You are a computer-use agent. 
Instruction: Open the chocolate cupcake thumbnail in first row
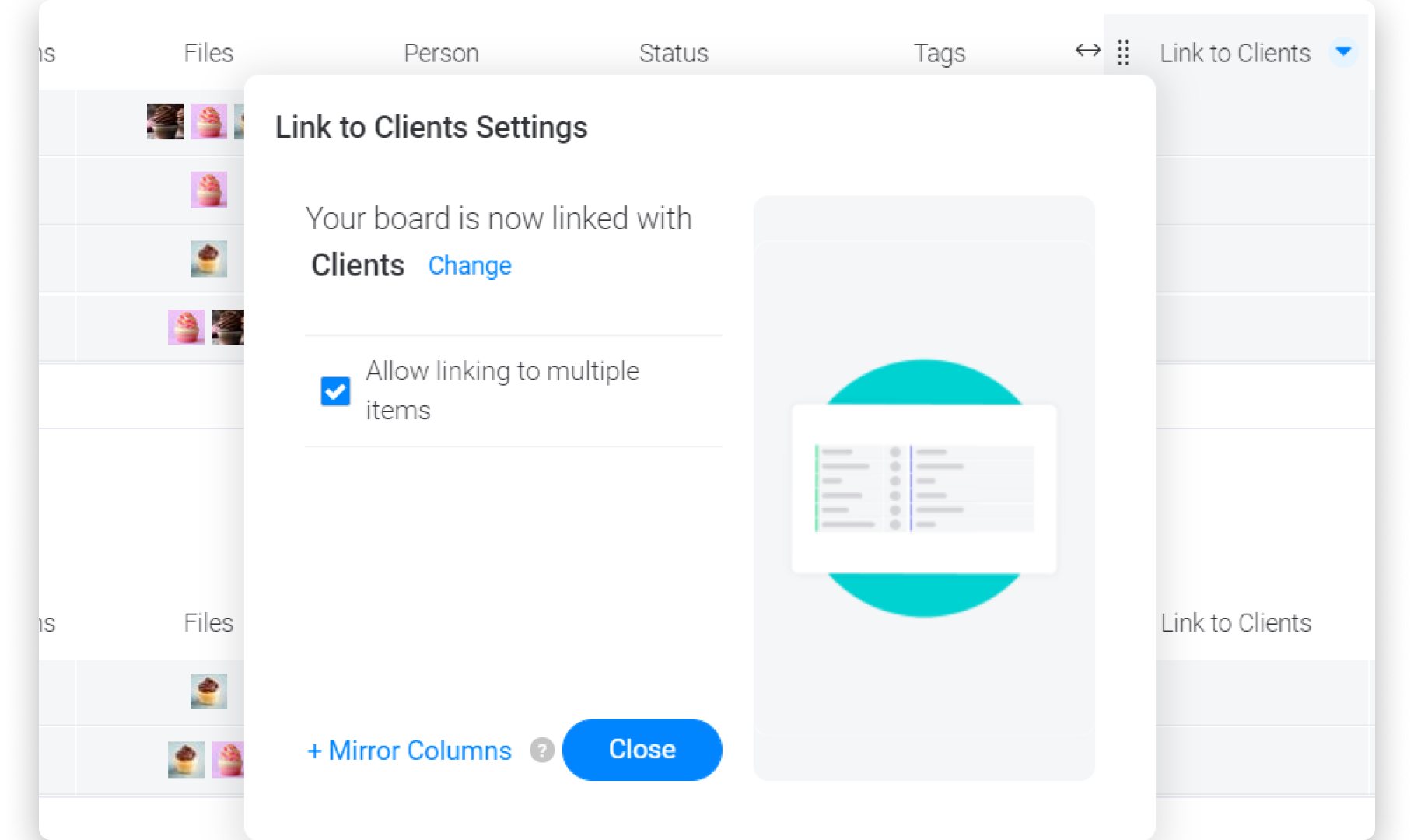(165, 121)
